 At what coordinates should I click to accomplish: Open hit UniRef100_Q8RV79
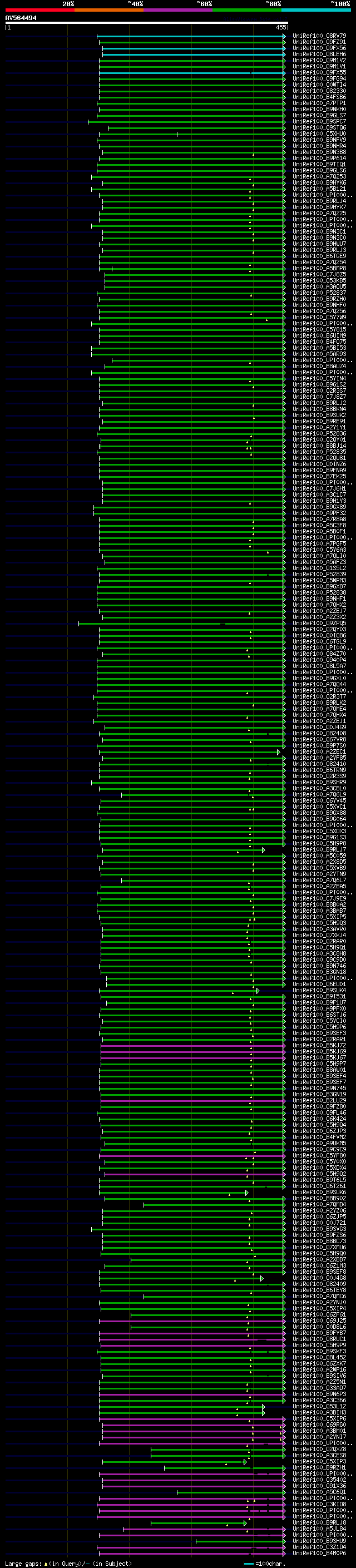point(319,36)
